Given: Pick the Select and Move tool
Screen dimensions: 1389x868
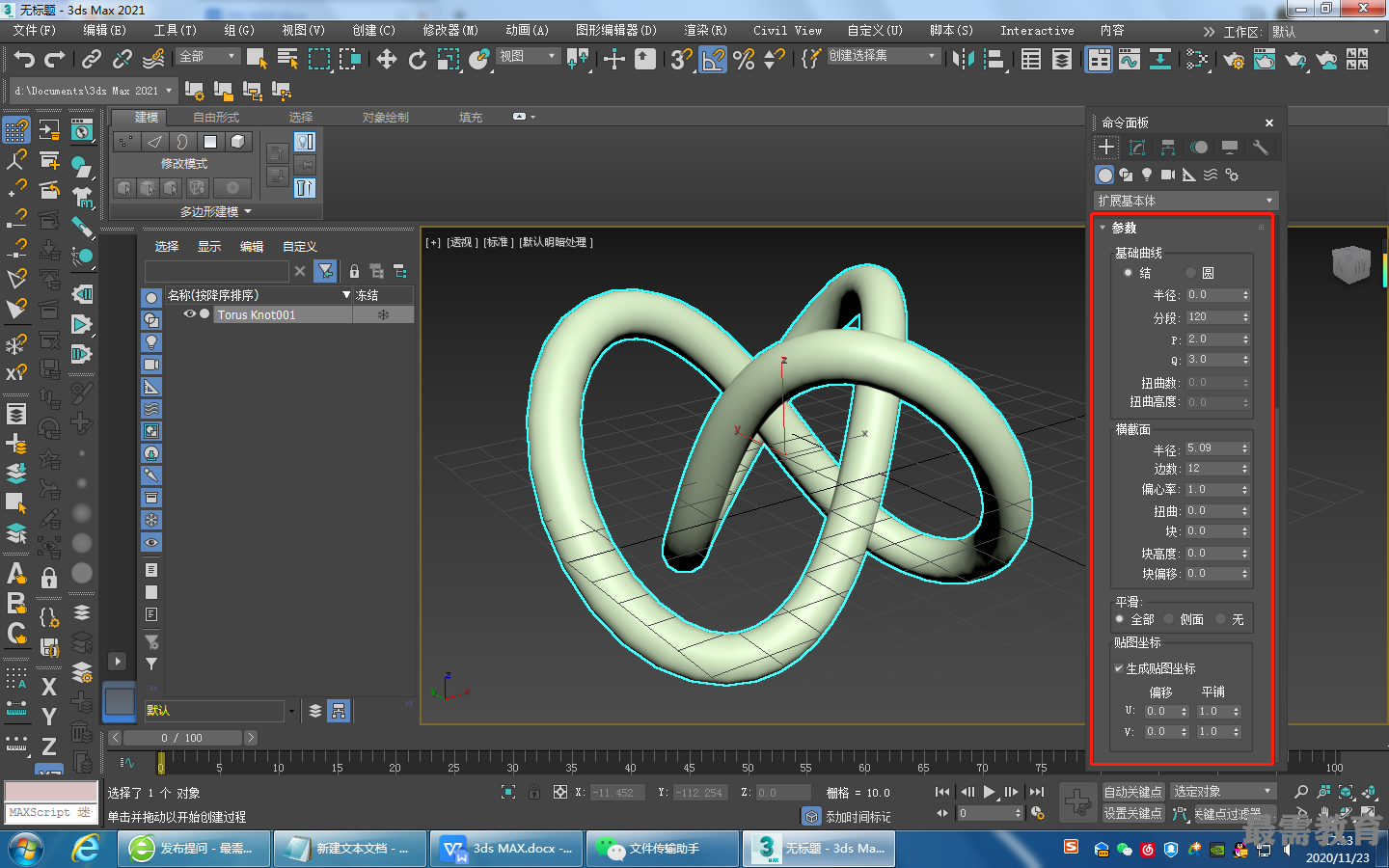Looking at the screenshot, I should coord(387,60).
